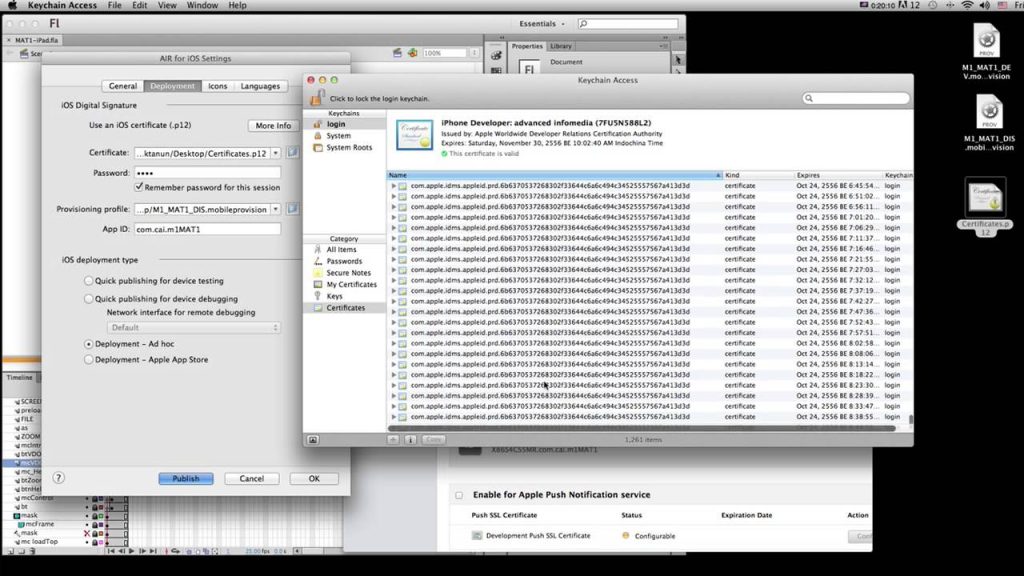The image size is (1024, 576).
Task: Click the info button below certificate list
Action: tap(410, 440)
